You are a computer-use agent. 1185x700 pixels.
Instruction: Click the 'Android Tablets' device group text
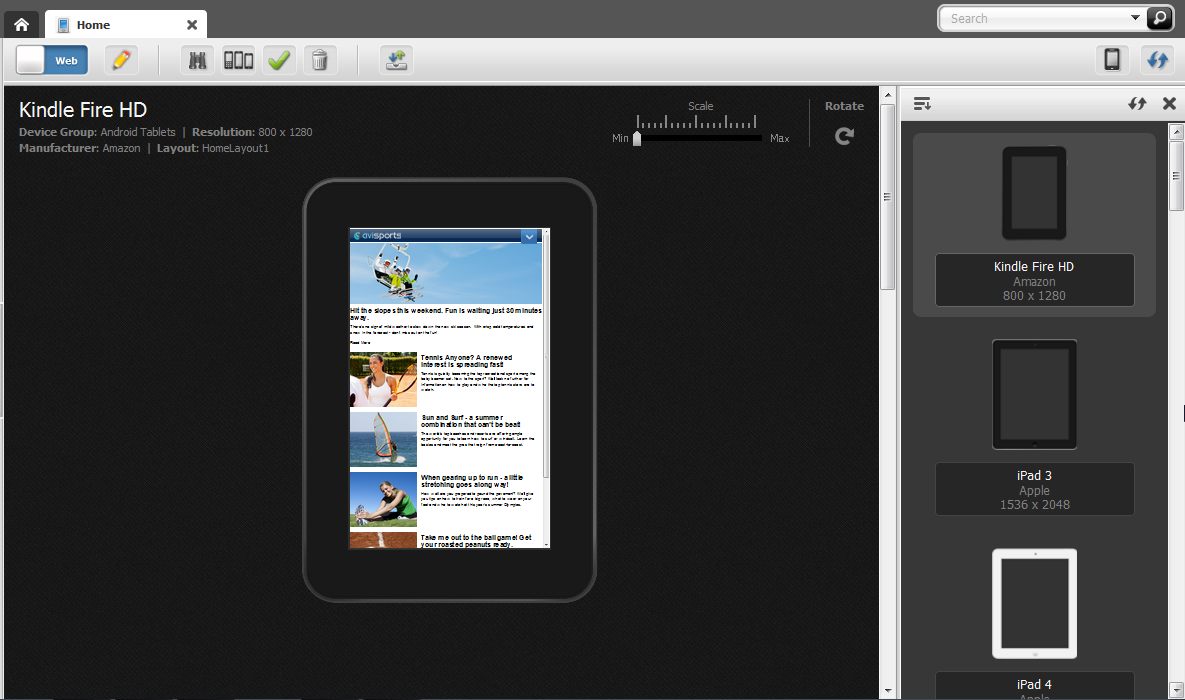click(138, 132)
